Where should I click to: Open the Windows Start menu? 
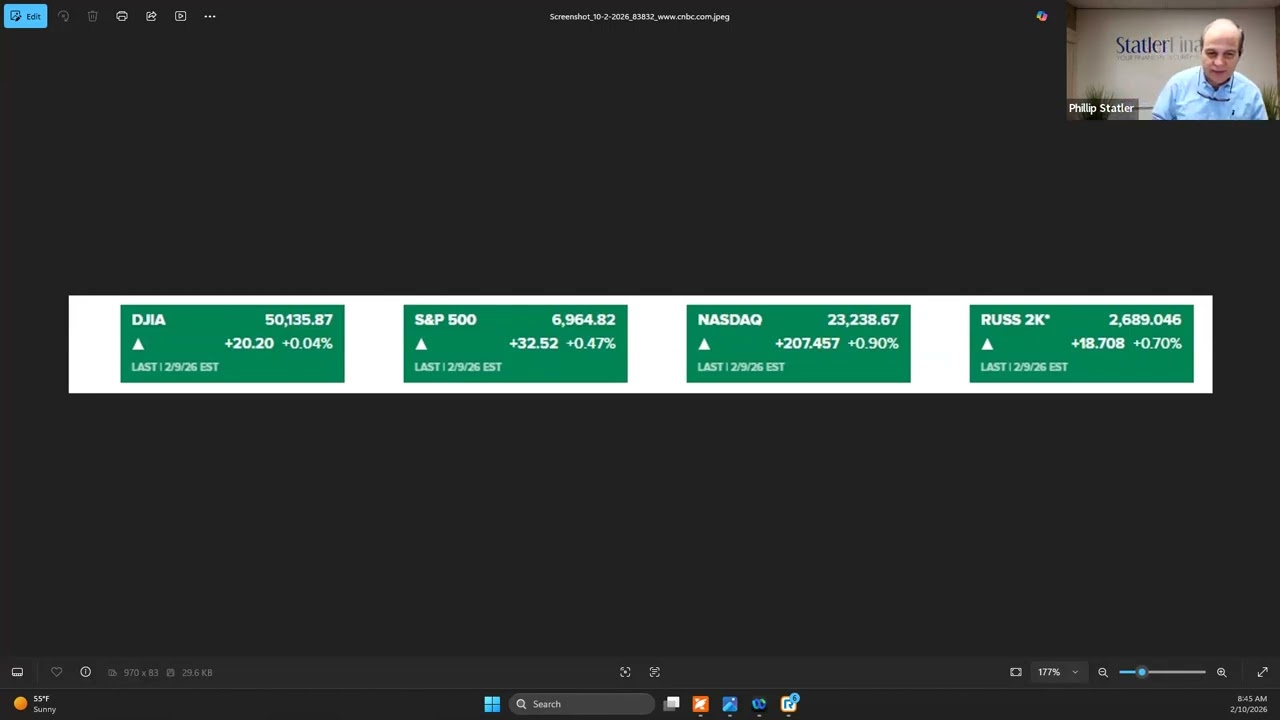pyautogui.click(x=492, y=704)
